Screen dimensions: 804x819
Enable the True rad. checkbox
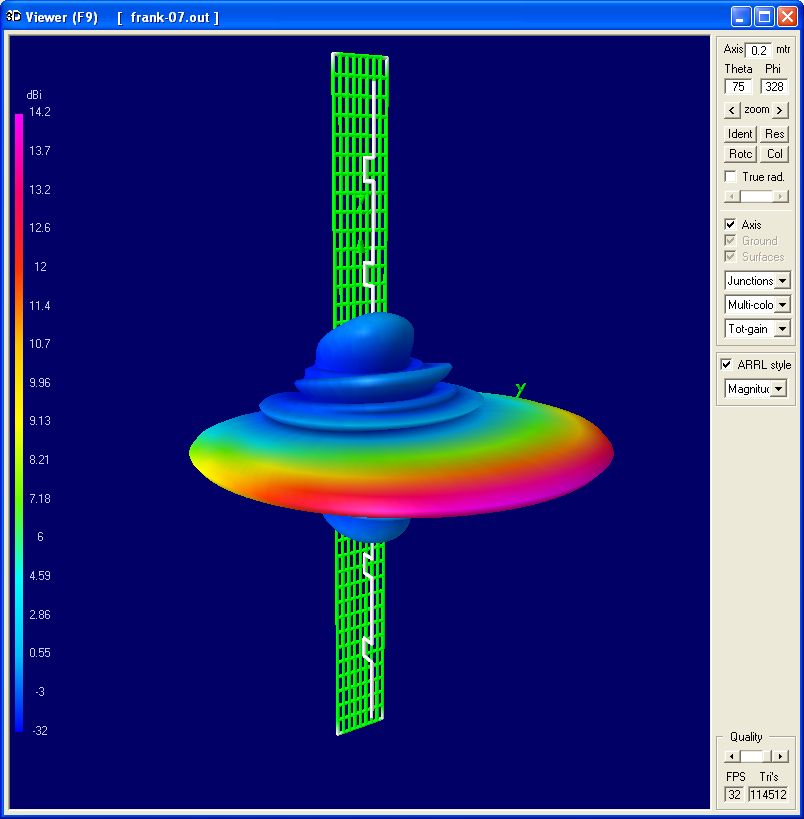pos(731,177)
